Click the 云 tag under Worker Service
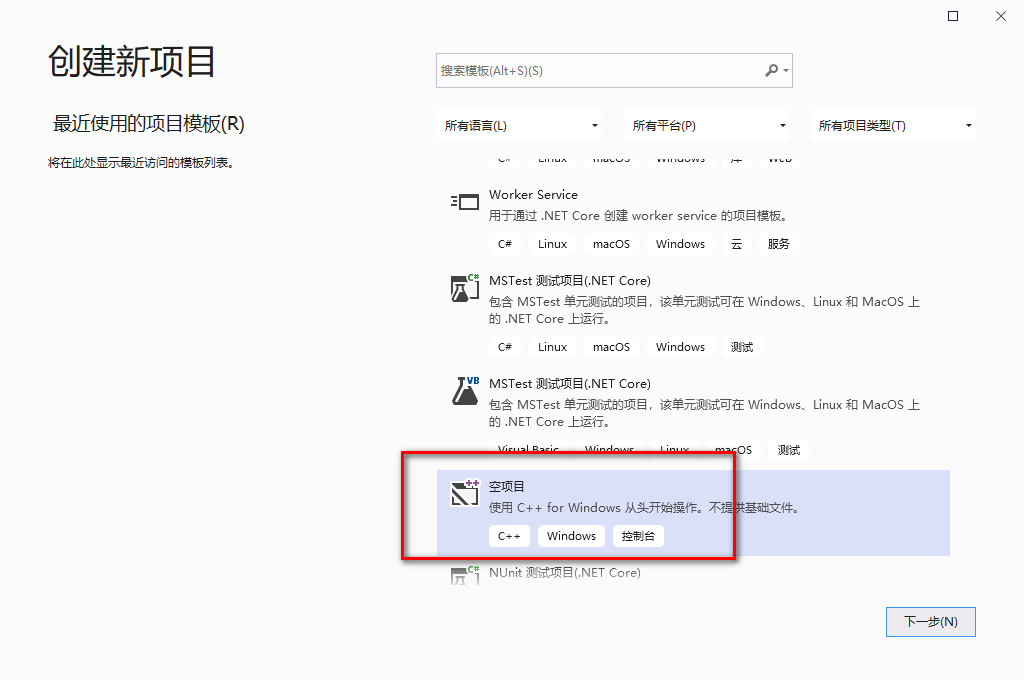This screenshot has width=1024, height=680. [736, 243]
